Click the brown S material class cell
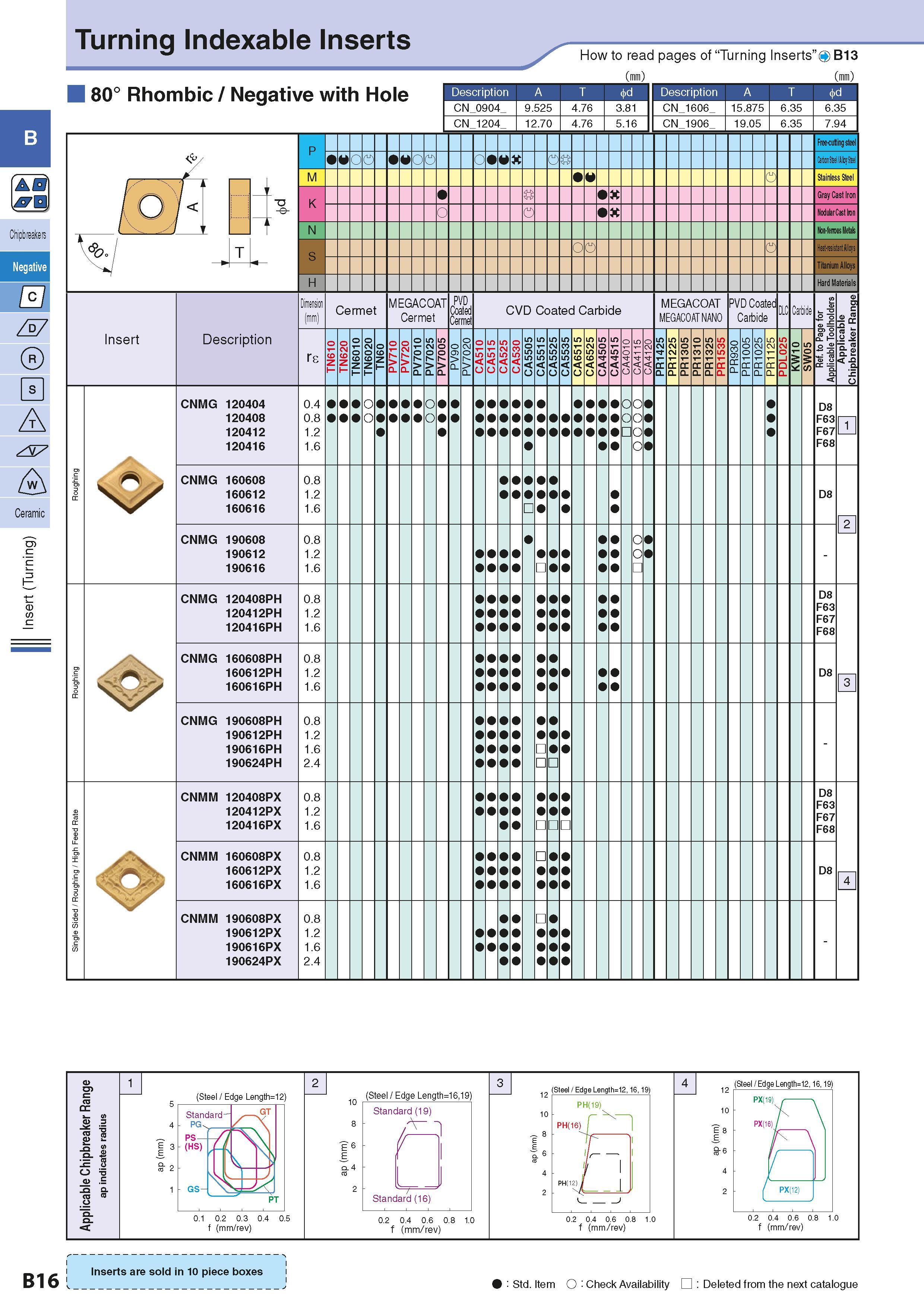 (312, 256)
